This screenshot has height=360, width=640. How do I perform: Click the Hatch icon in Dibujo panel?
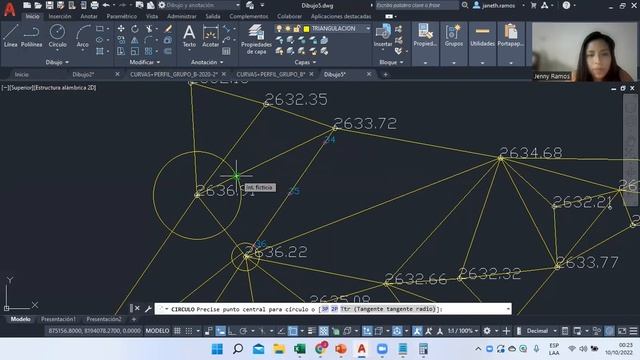pyautogui.click(x=100, y=51)
